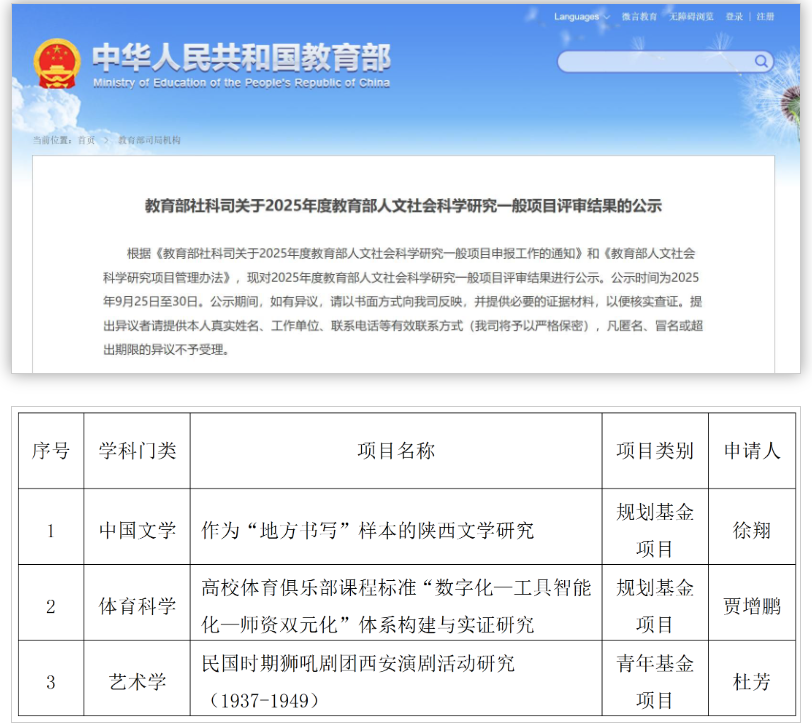Viewport: 812px width, 728px height.
Task: Click serial number 3 in the 艺术学 row
Action: tap(51, 682)
